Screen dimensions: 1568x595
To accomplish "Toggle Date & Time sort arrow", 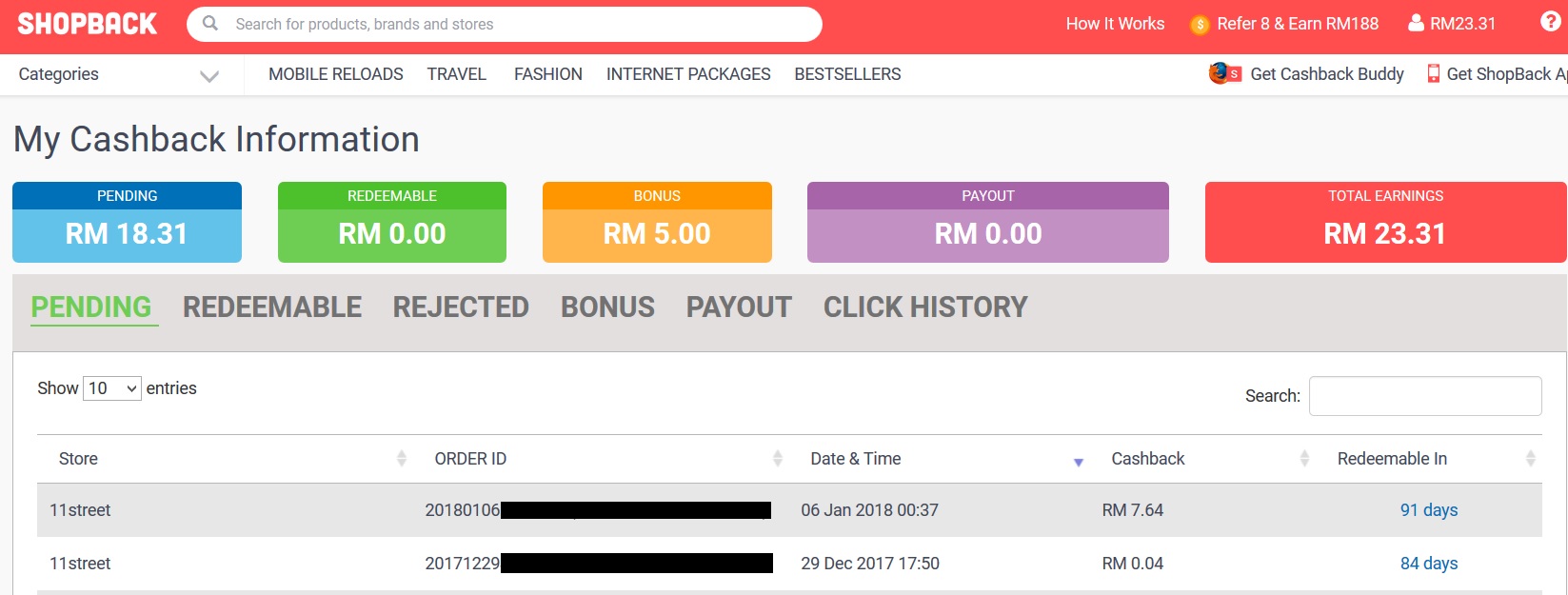I will [x=1079, y=463].
